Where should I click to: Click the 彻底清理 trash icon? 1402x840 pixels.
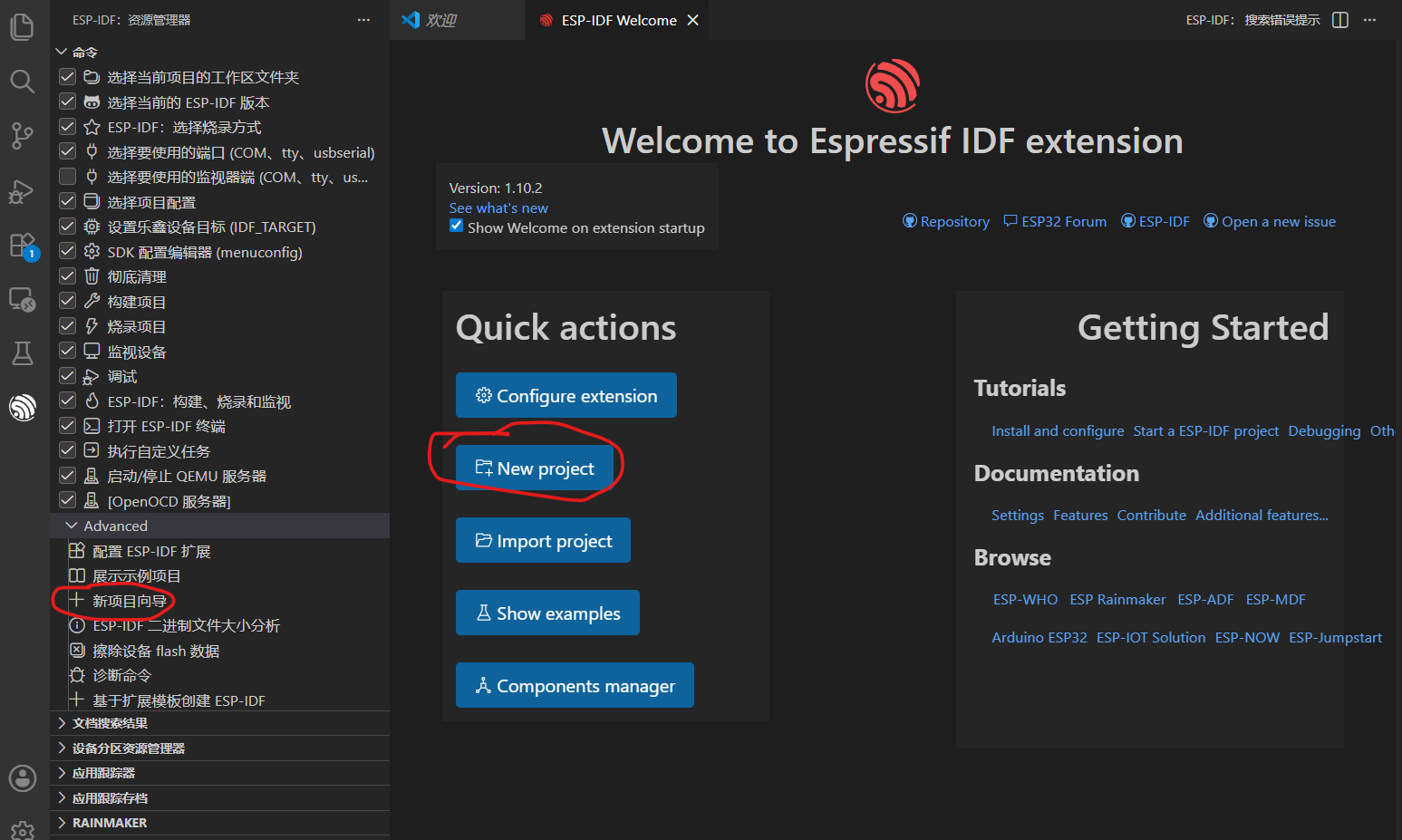pyautogui.click(x=92, y=276)
